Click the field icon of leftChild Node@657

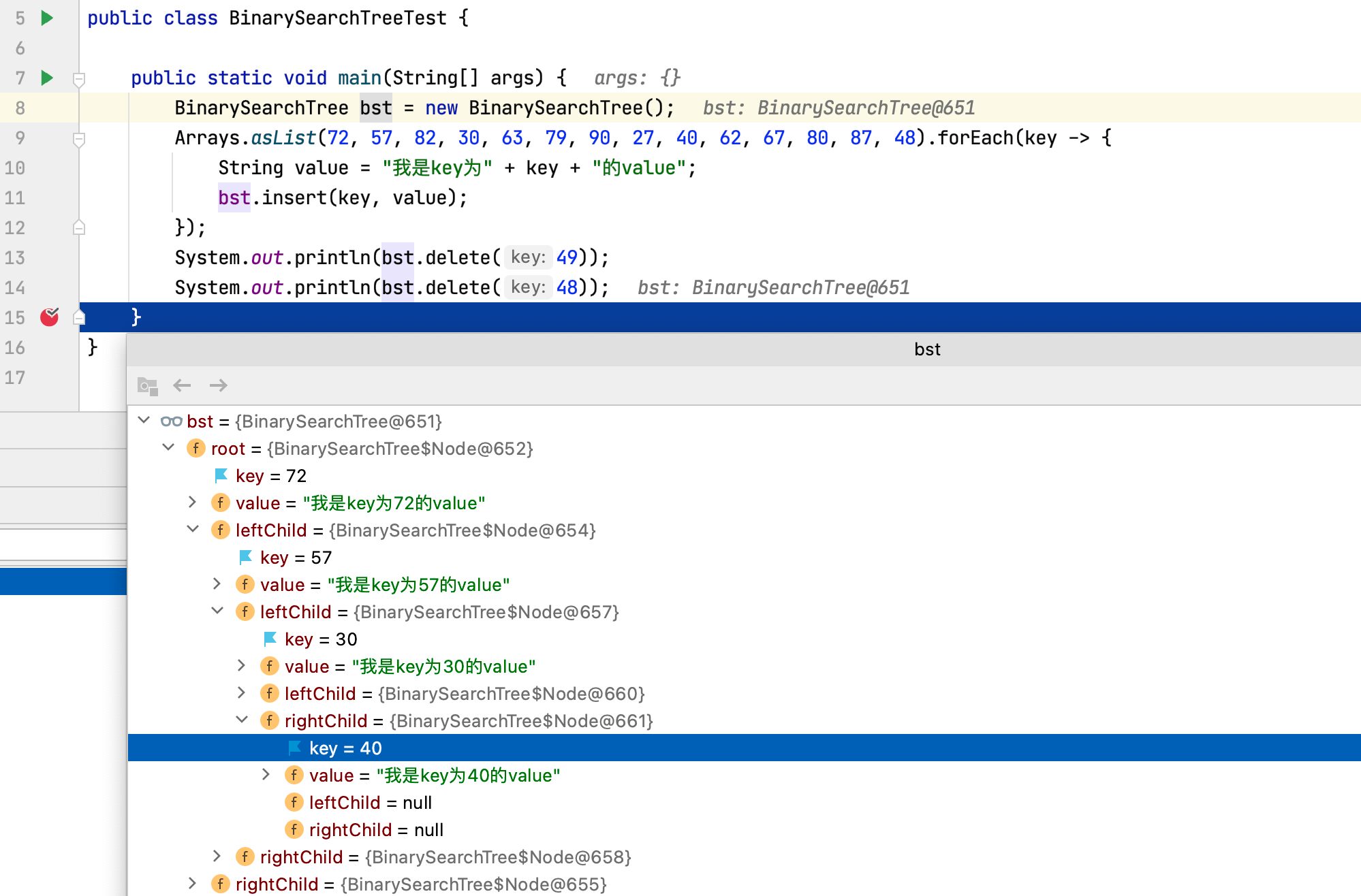pyautogui.click(x=245, y=611)
